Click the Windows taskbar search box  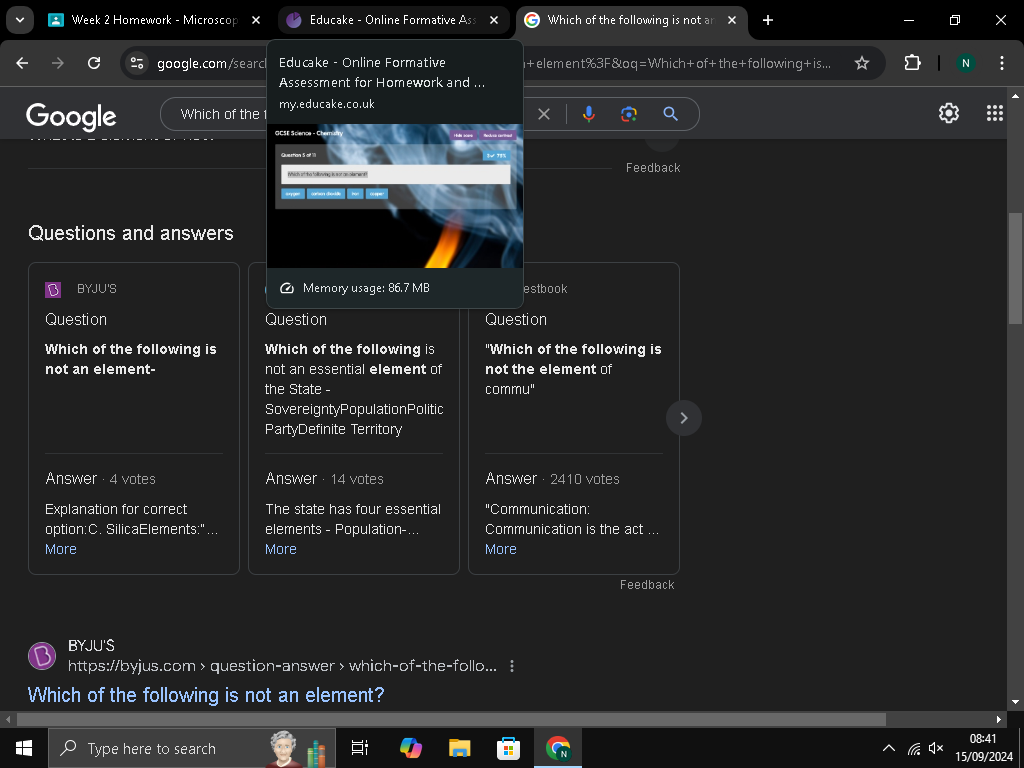click(x=192, y=748)
